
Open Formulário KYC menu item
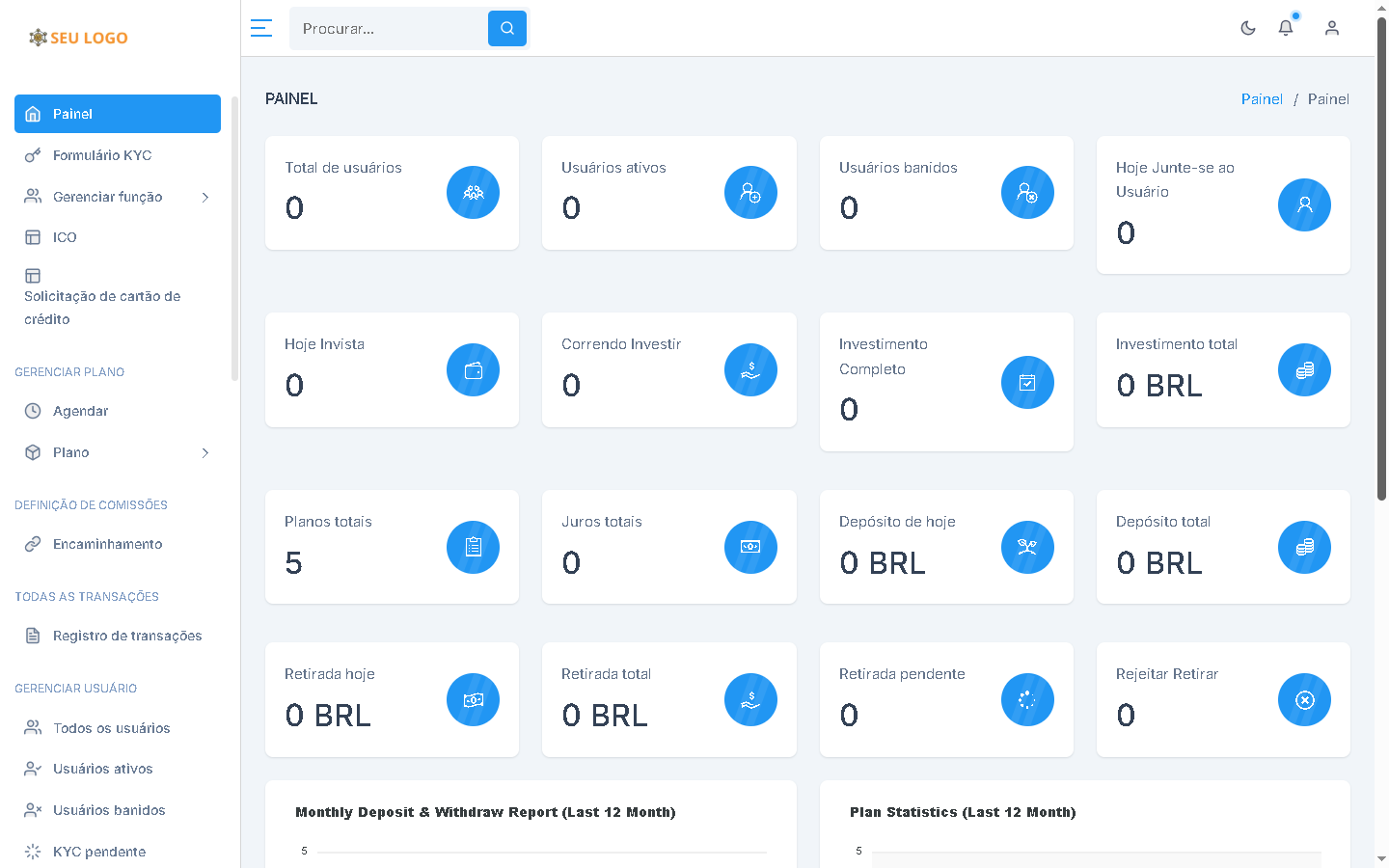click(x=102, y=155)
